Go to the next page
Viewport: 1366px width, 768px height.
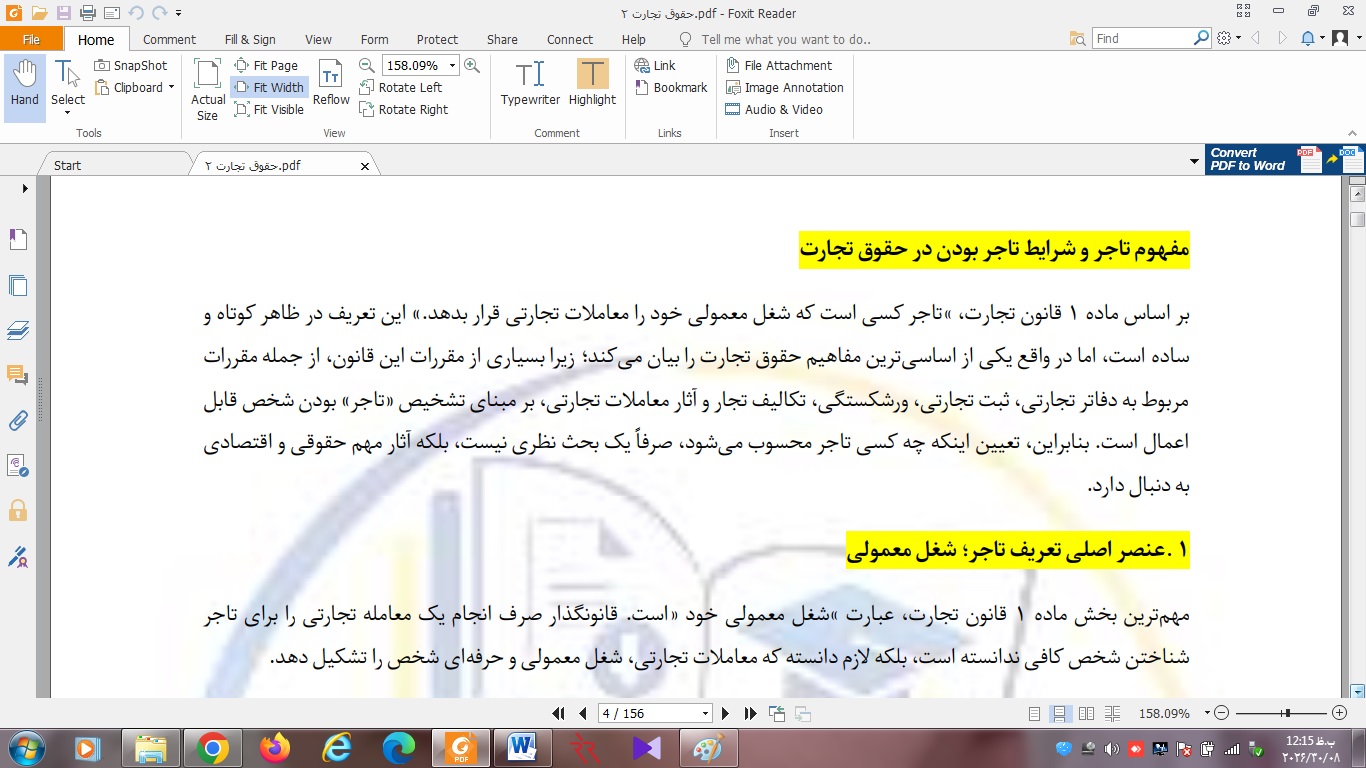coord(727,713)
